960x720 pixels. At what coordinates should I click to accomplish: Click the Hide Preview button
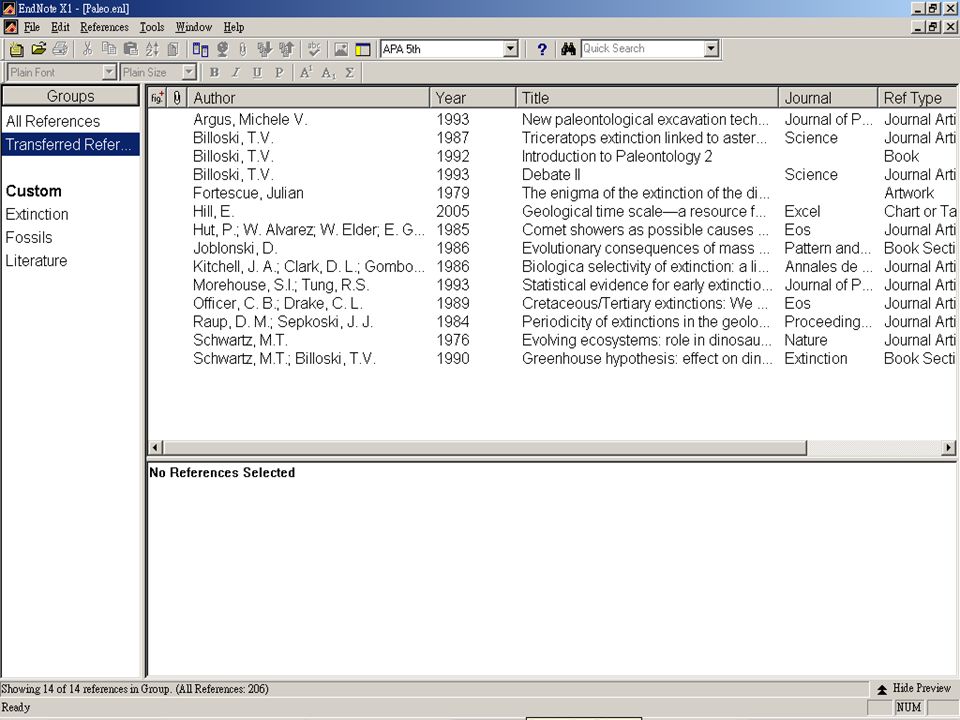coord(914,689)
